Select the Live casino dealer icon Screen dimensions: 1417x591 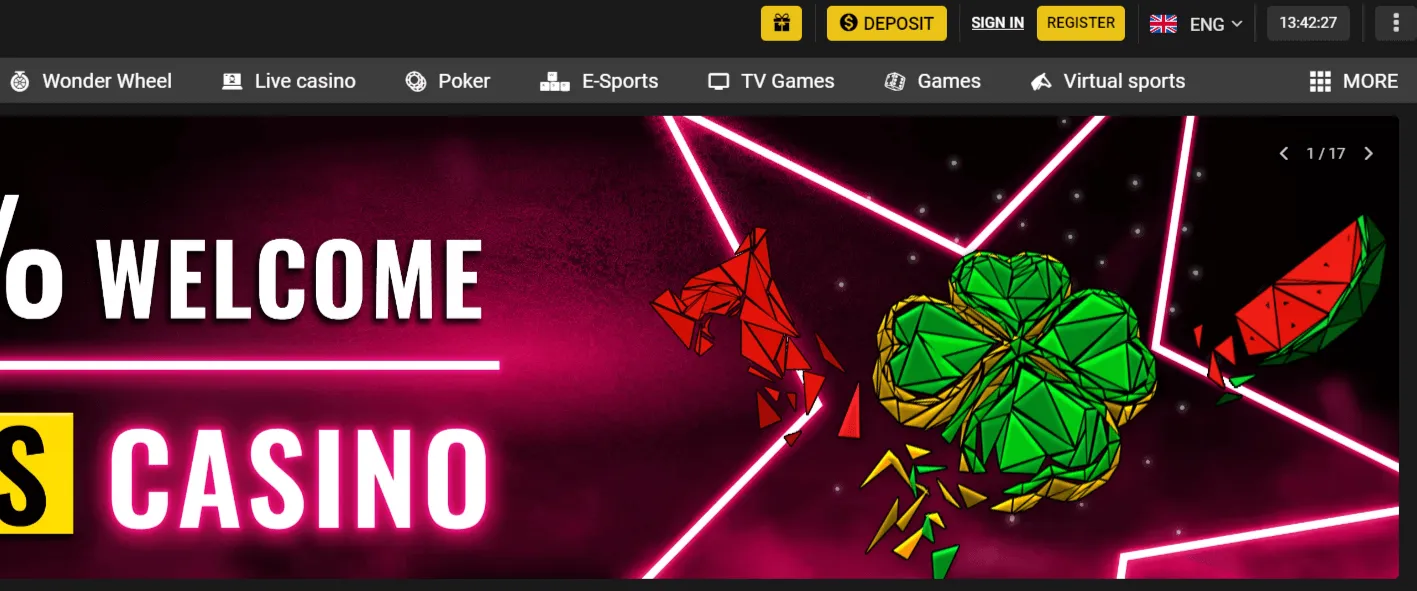click(232, 82)
